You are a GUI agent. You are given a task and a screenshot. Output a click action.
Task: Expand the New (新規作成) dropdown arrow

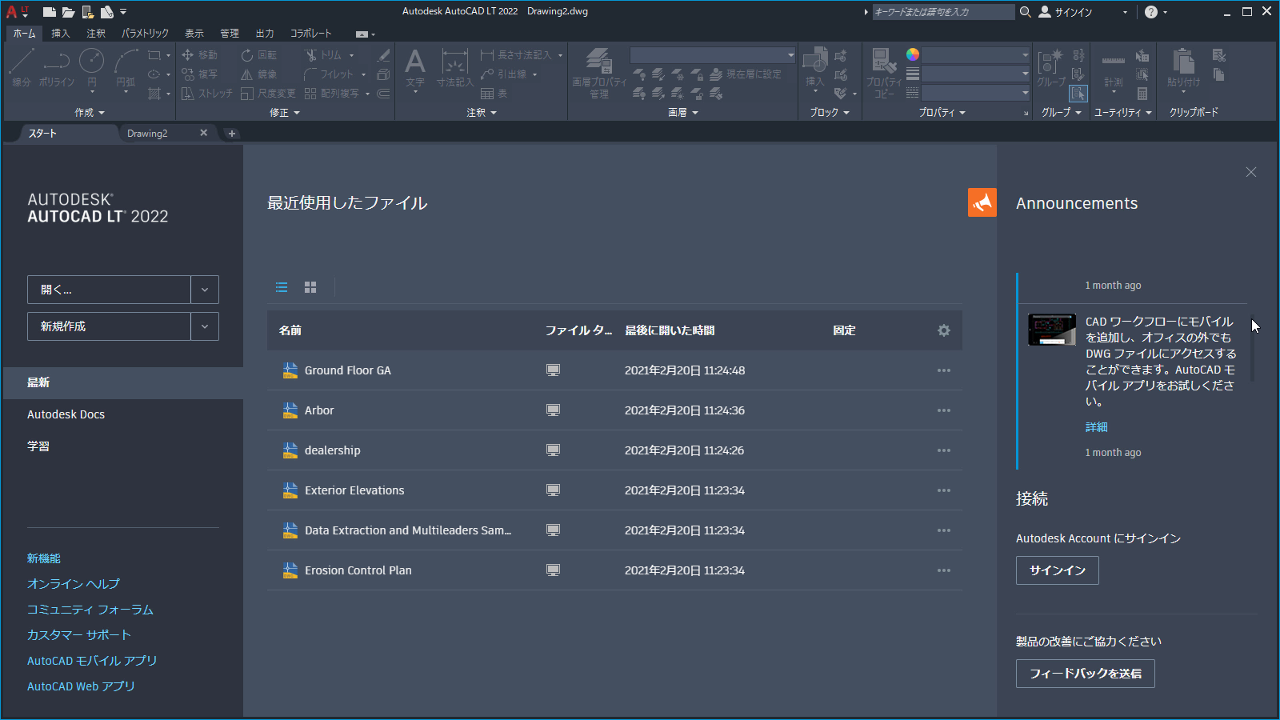[x=204, y=326]
